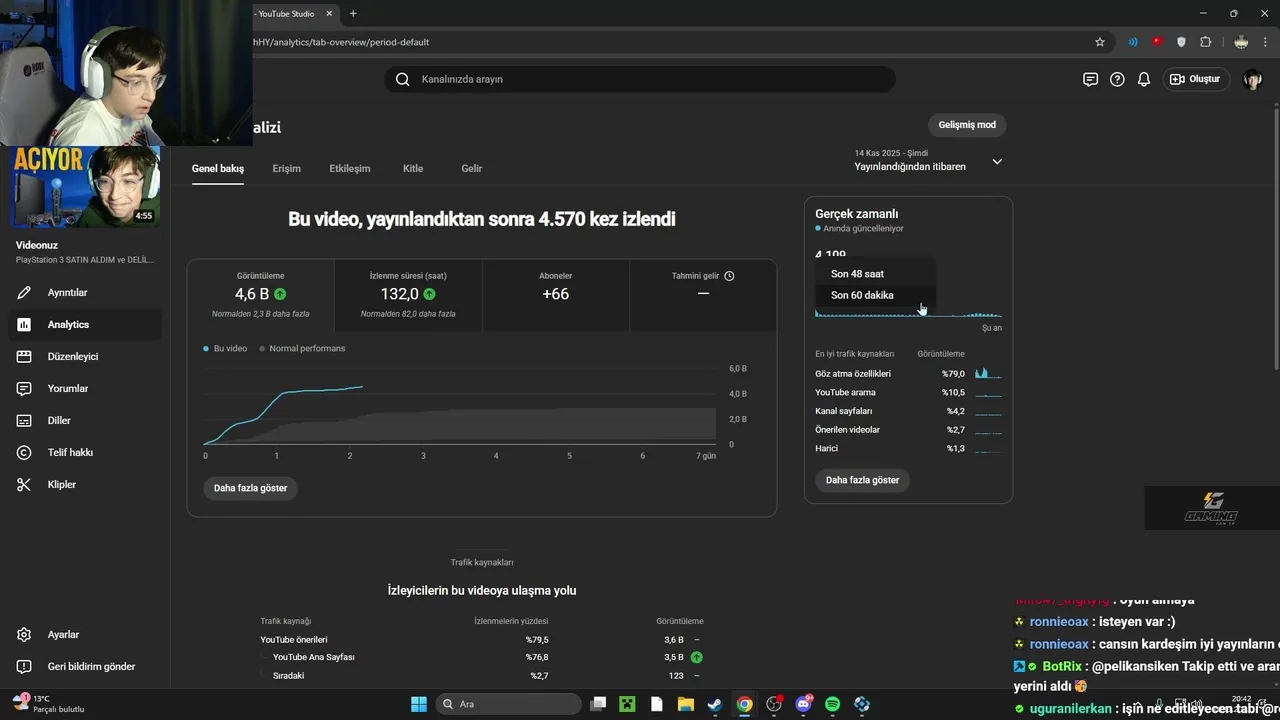Click the Gelişmiş mod button
This screenshot has height=720, width=1280.
pos(967,125)
